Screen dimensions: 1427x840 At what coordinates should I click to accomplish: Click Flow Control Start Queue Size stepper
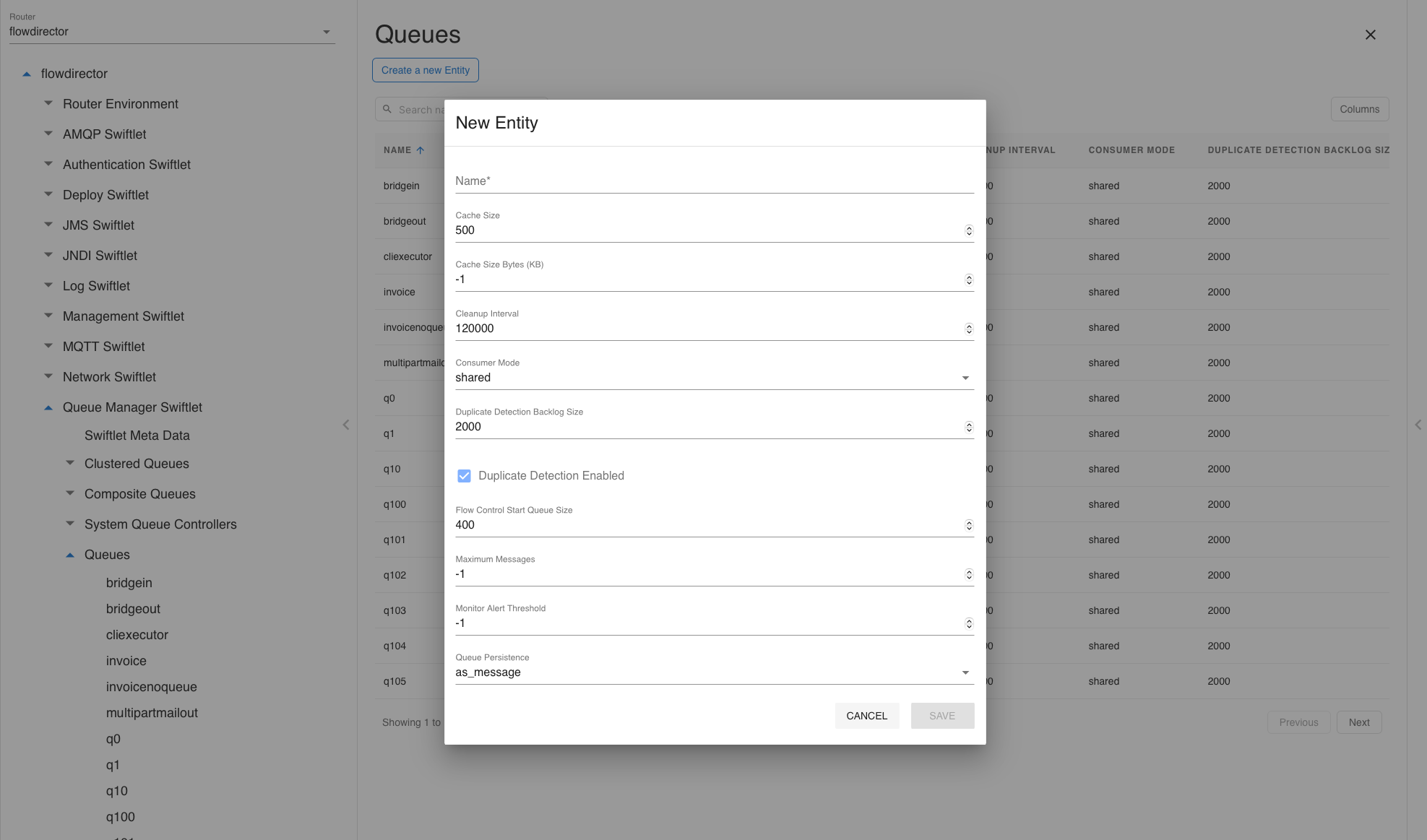click(x=969, y=525)
